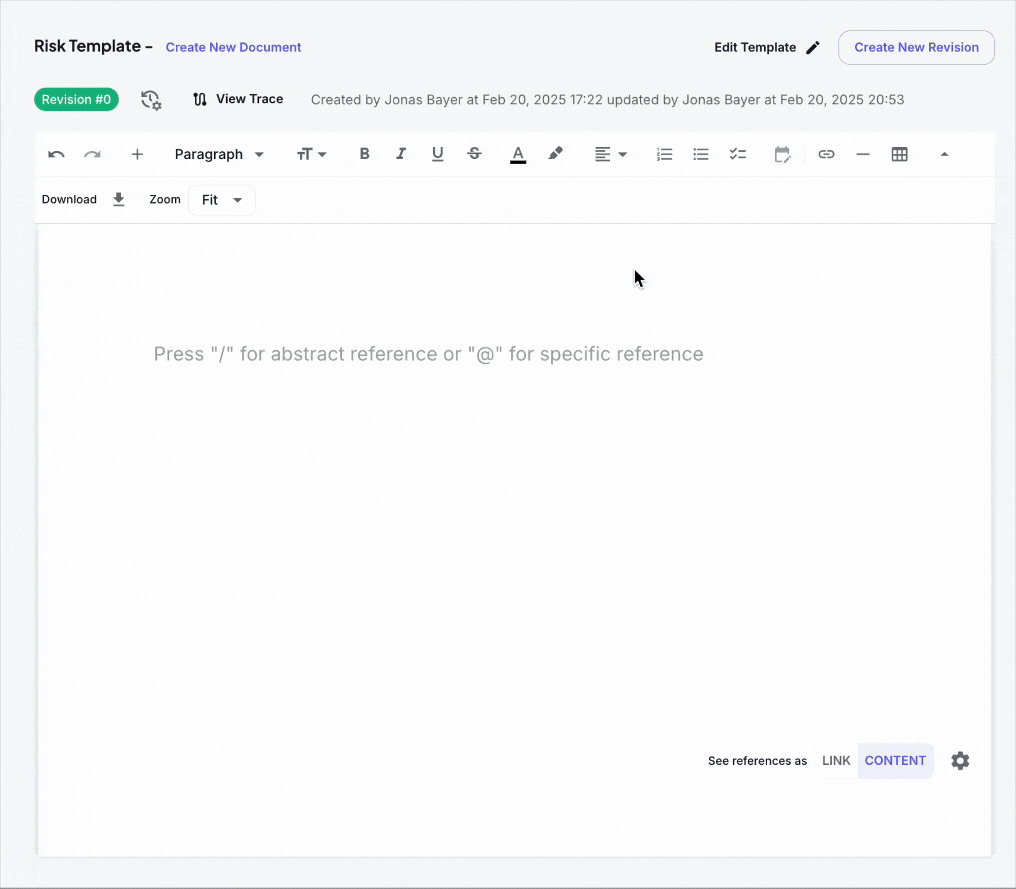
Task: Switch references view to CONTENT
Action: coord(895,761)
